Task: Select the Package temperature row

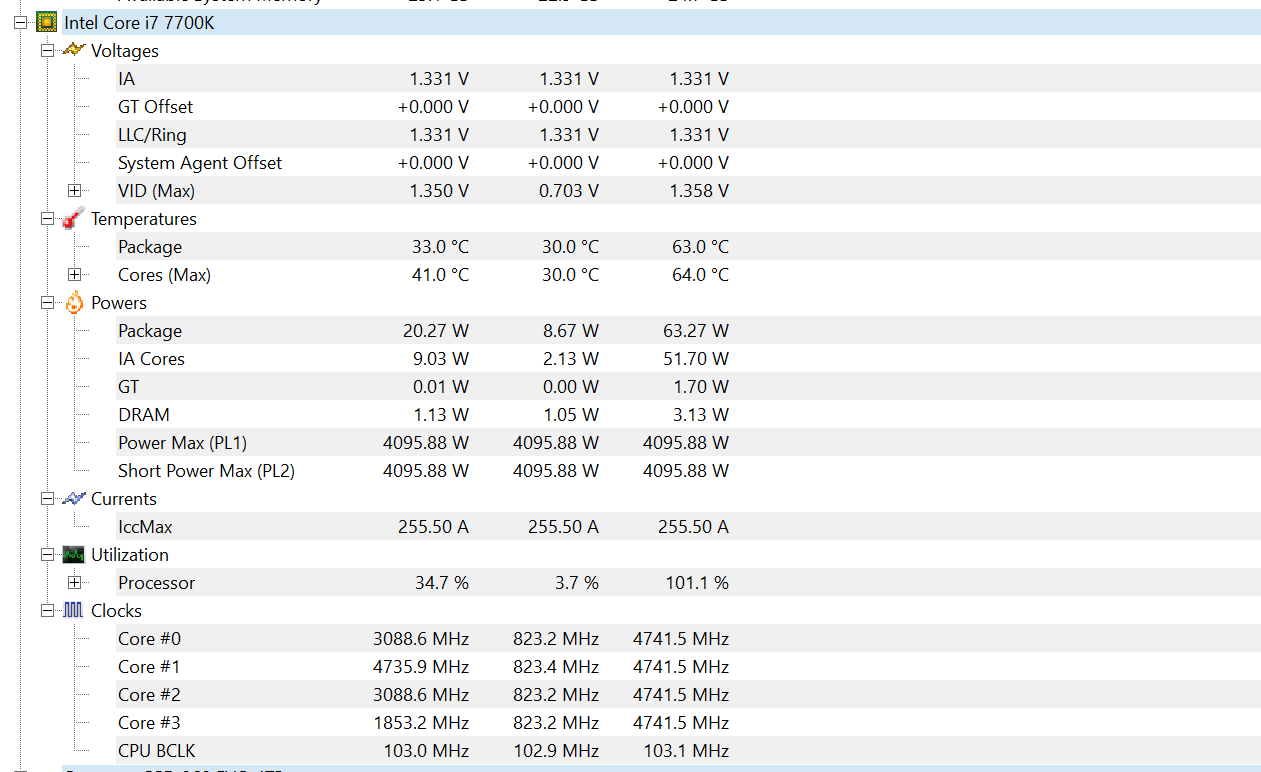Action: (x=150, y=247)
